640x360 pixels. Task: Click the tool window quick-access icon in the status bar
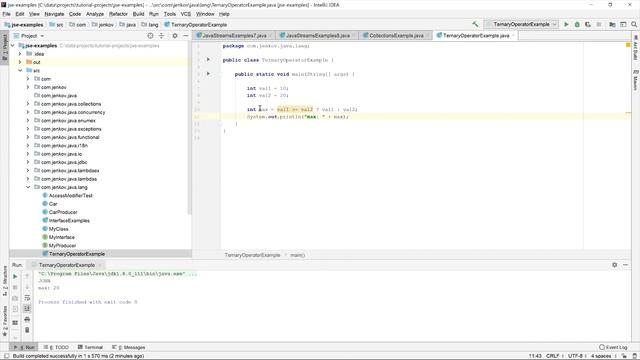point(6,356)
